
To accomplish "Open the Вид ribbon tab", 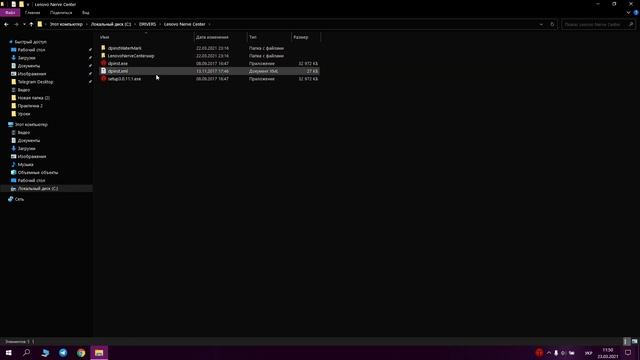I will [85, 13].
